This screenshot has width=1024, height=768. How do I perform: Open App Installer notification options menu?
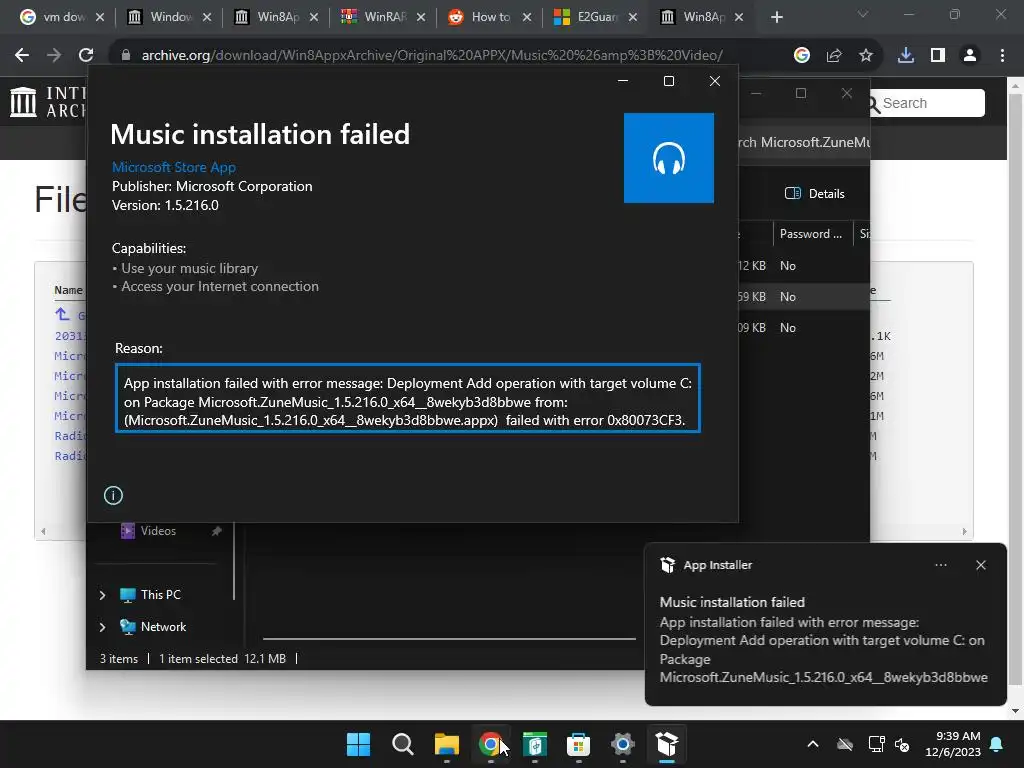click(941, 566)
